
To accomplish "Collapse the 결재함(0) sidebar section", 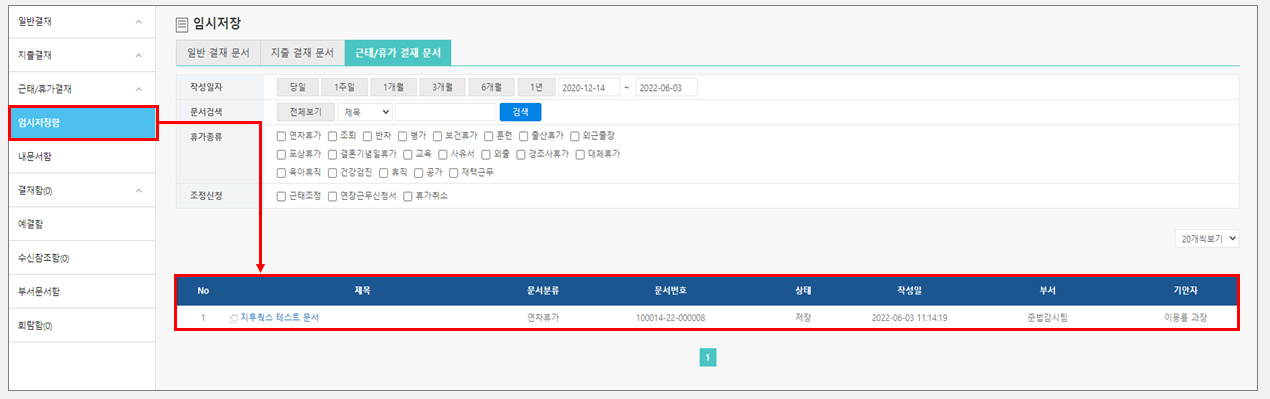I will tap(139, 190).
